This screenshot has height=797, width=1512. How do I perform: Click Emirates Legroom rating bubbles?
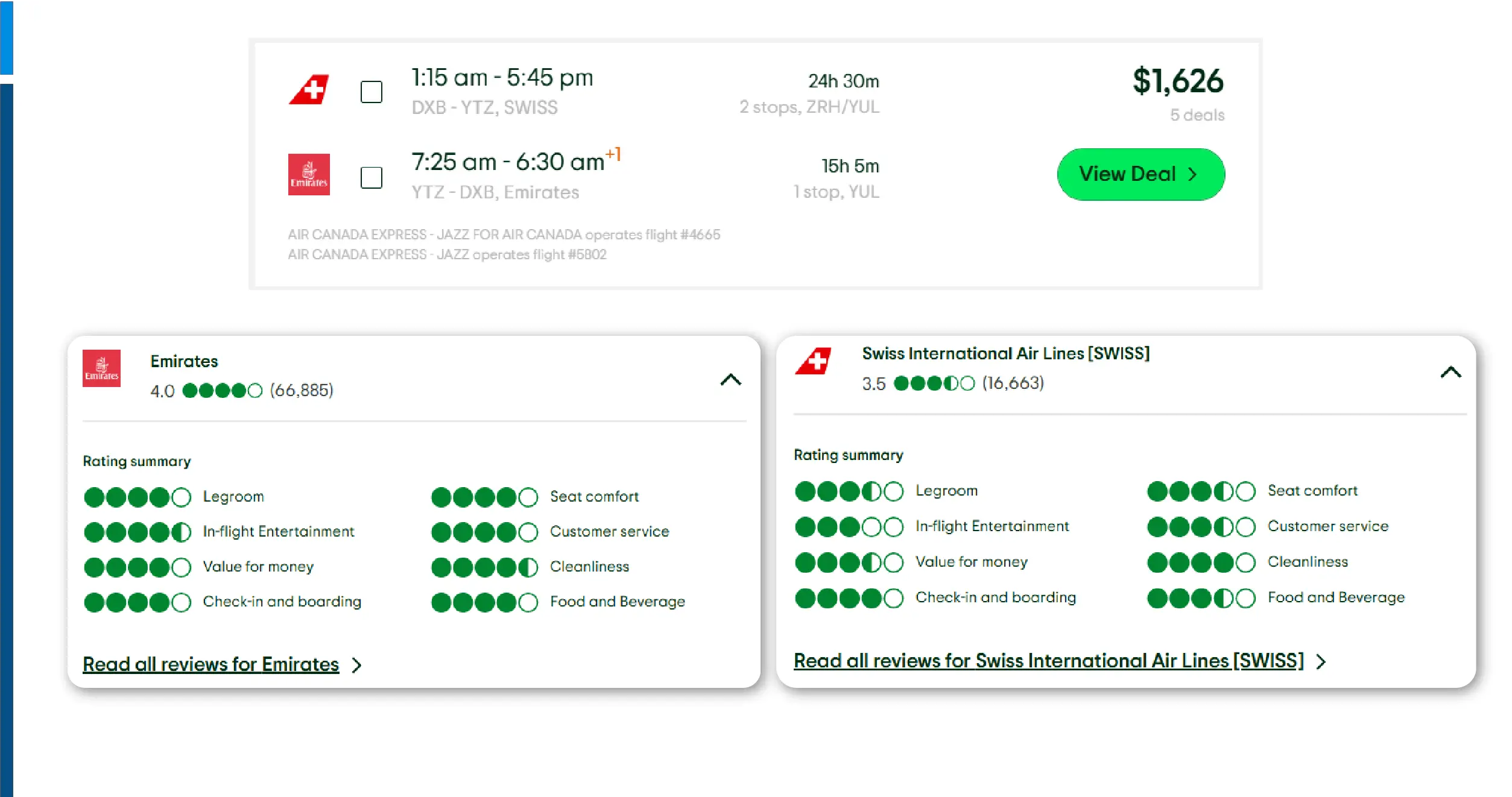138,497
